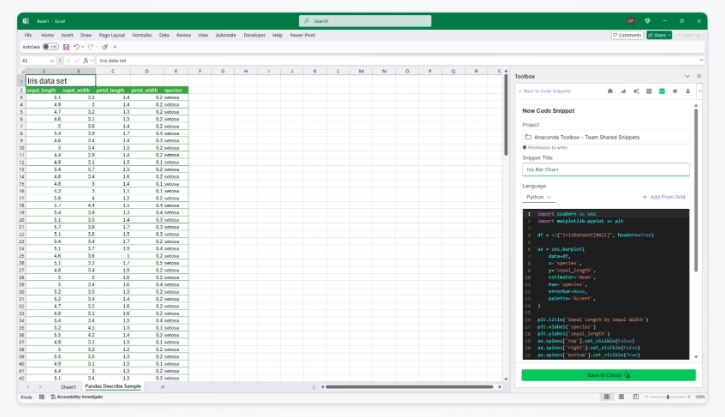Open the Toolbox bar chart visualization icon
725x417 pixels.
623,91
